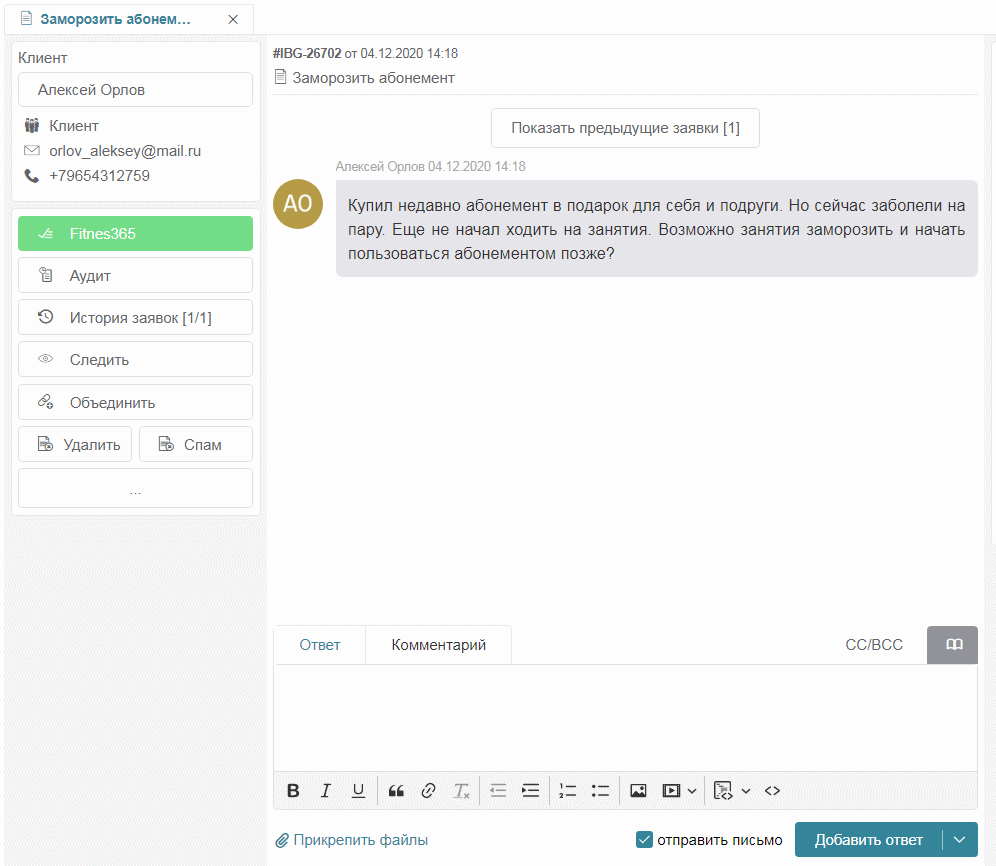Decrease indent in reply editor
This screenshot has height=866, width=996.
coord(498,790)
